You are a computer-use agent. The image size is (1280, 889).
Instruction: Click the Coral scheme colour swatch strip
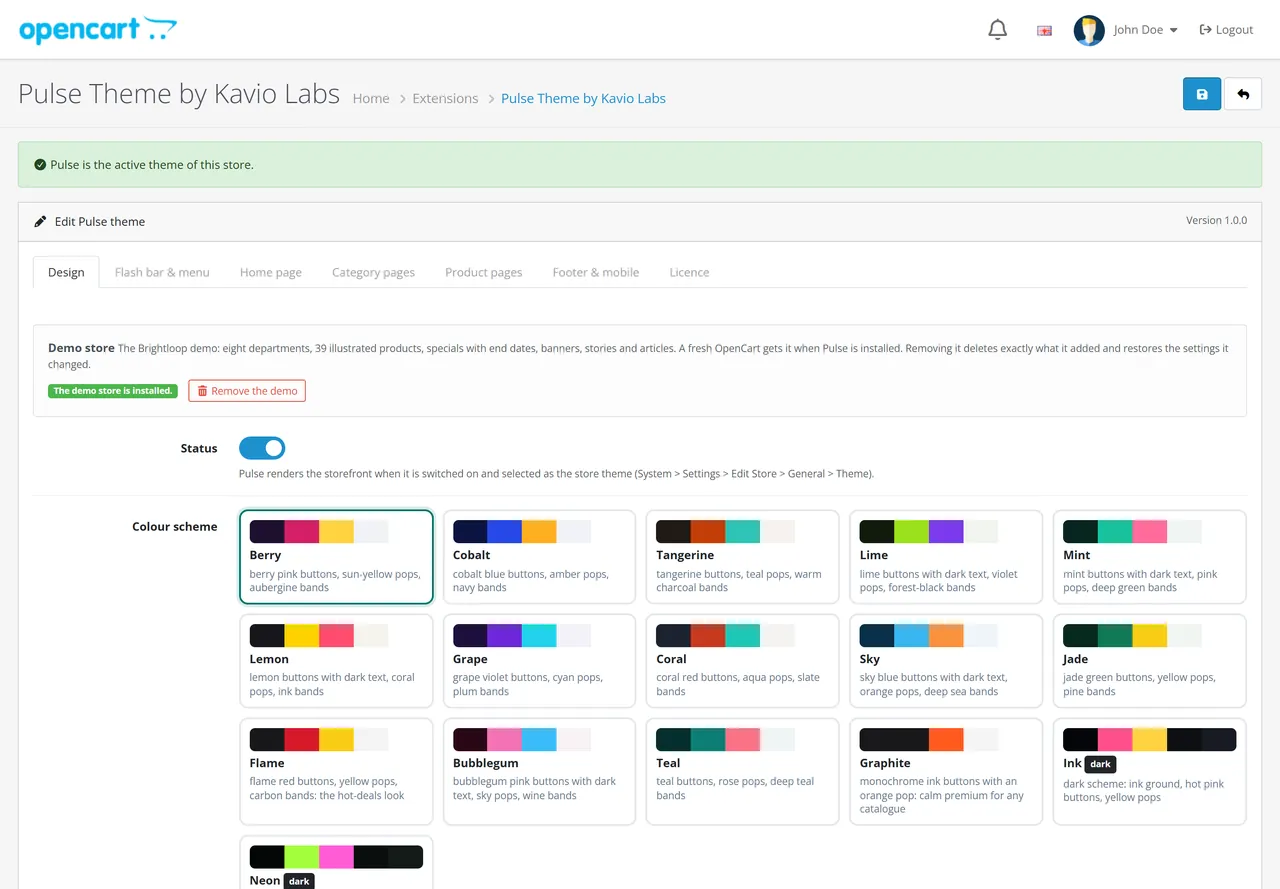(725, 635)
